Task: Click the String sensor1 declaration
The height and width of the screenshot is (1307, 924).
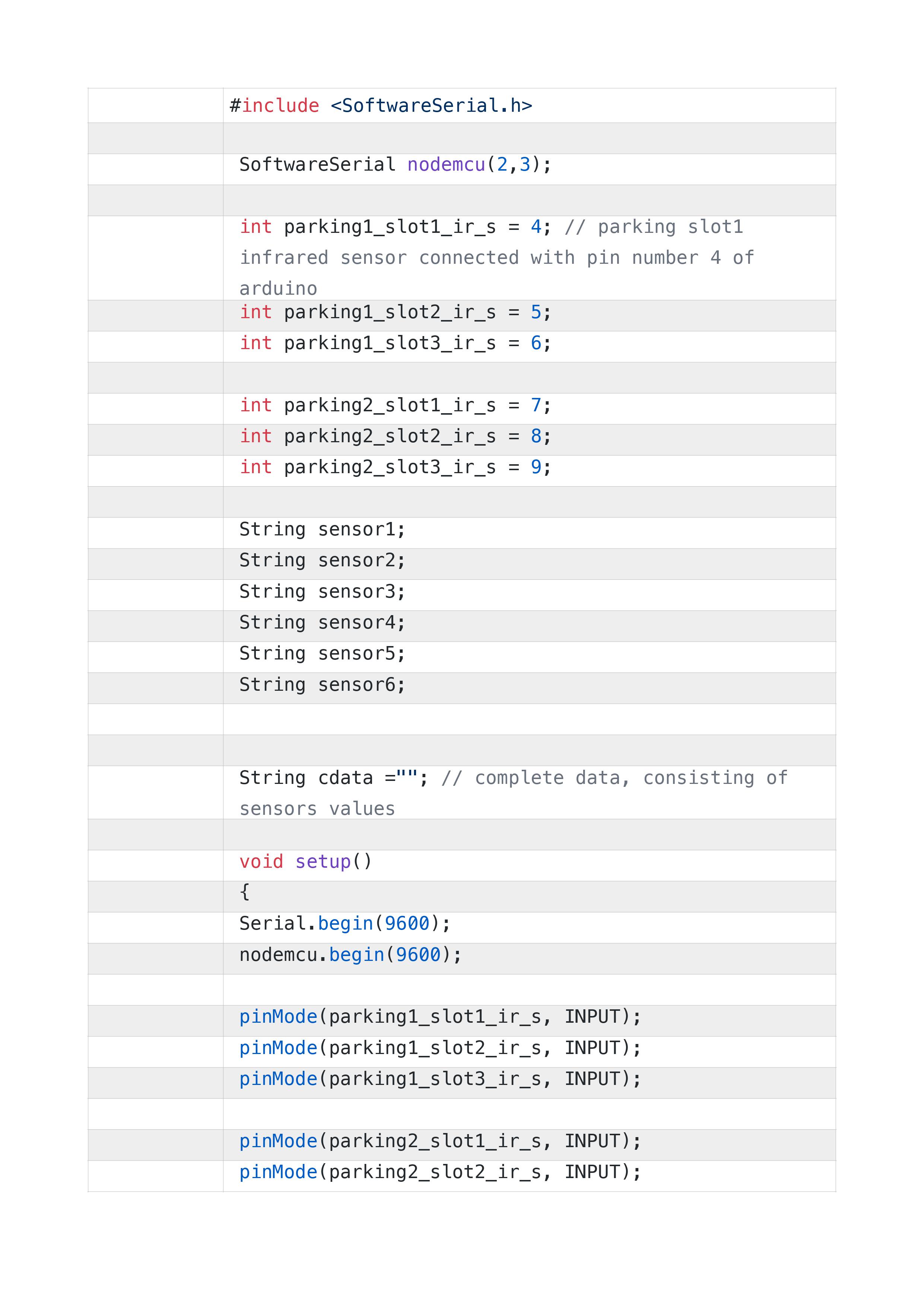Action: coord(322,529)
